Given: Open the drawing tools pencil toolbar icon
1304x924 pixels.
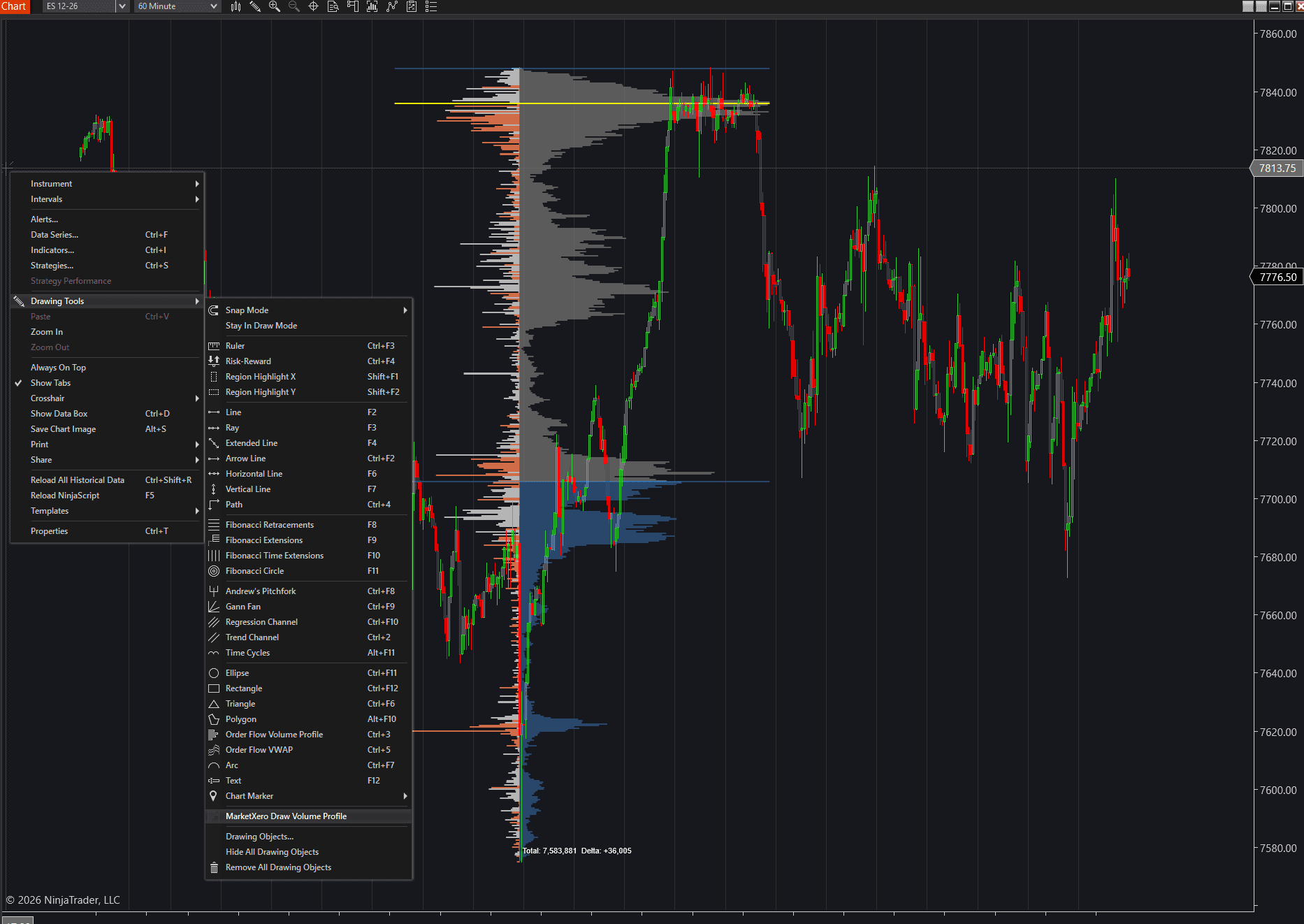Looking at the screenshot, I should (255, 6).
